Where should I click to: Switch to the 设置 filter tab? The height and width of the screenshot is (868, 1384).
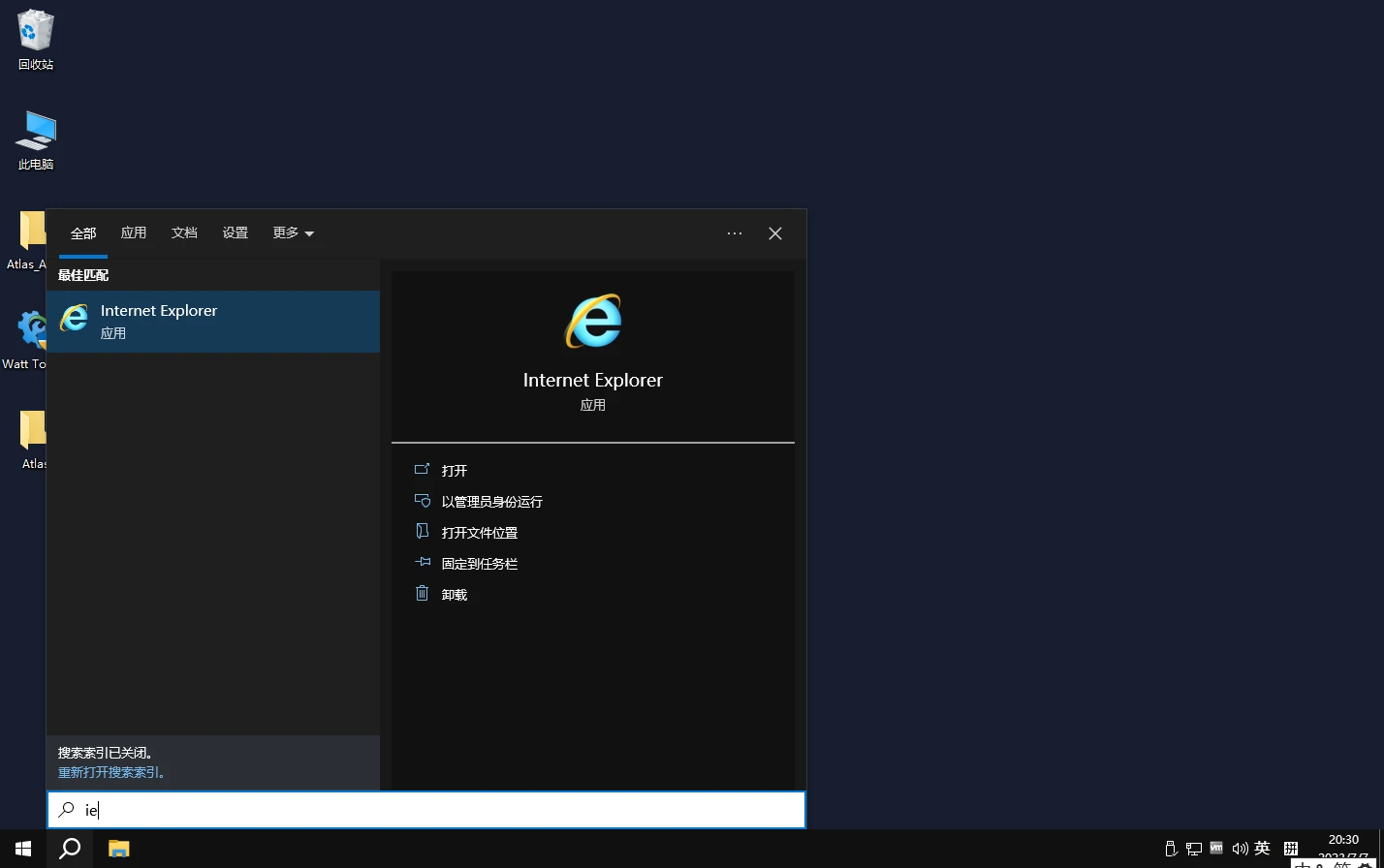click(x=236, y=232)
